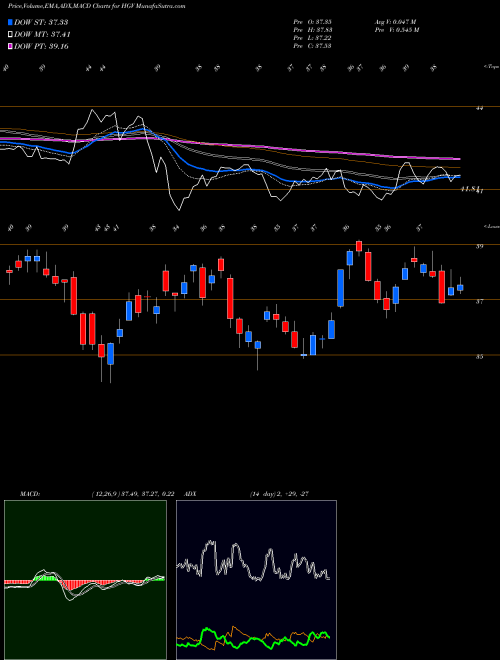Click the 'Pre V: 0.545 M' volume text
Screen dimensions: 500x660
pos(398,30)
